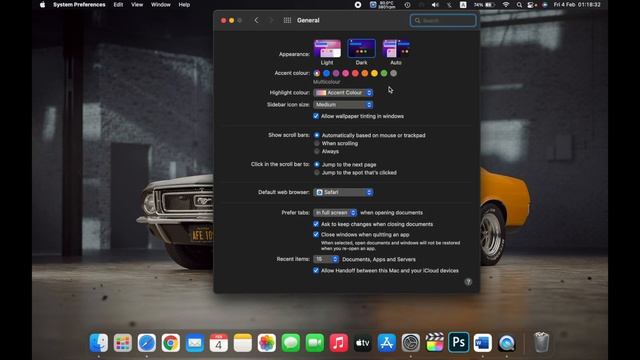
Task: Open the Prefer tabs dropdown
Action: (x=335, y=213)
